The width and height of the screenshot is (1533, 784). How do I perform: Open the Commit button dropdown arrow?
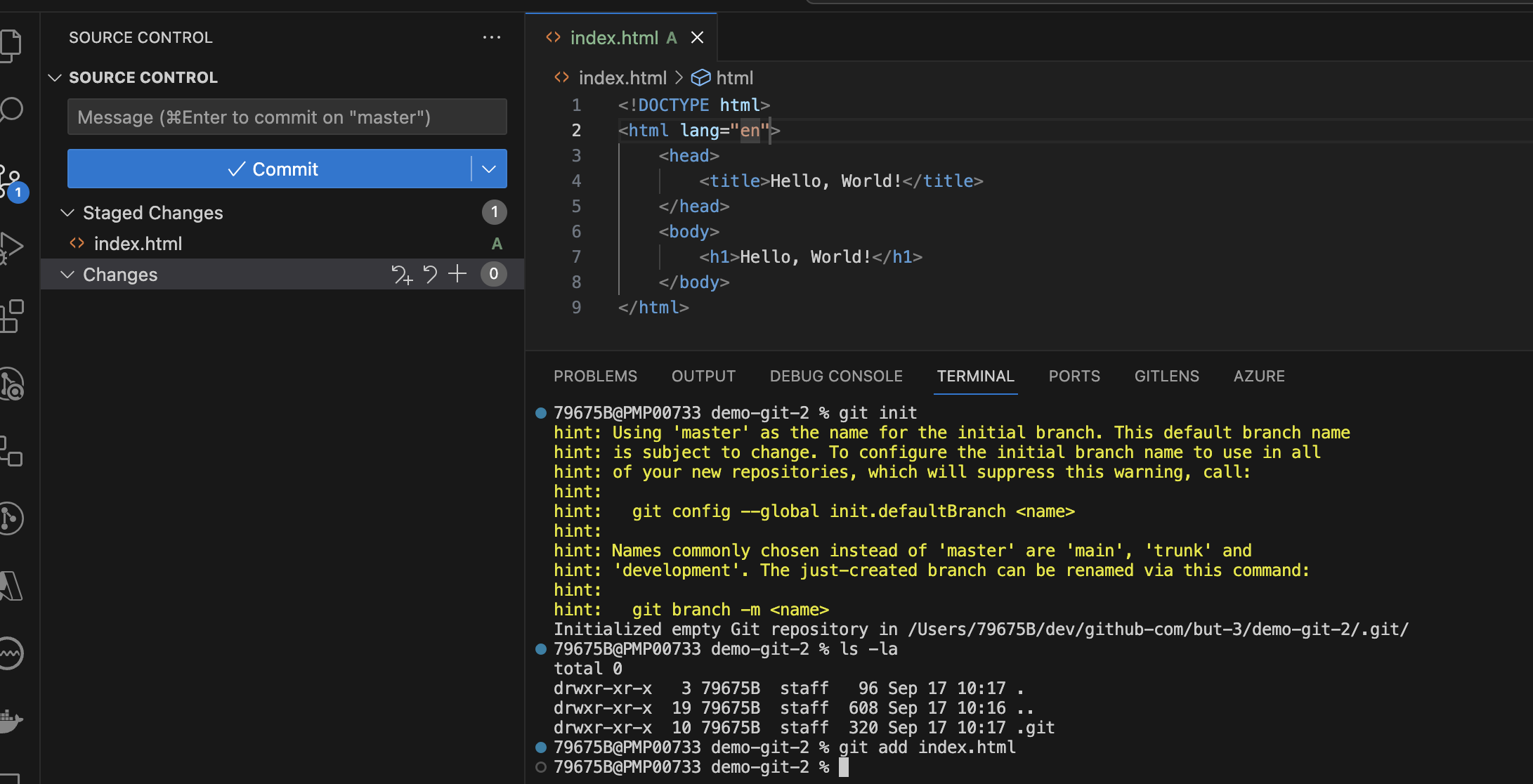pyautogui.click(x=489, y=169)
